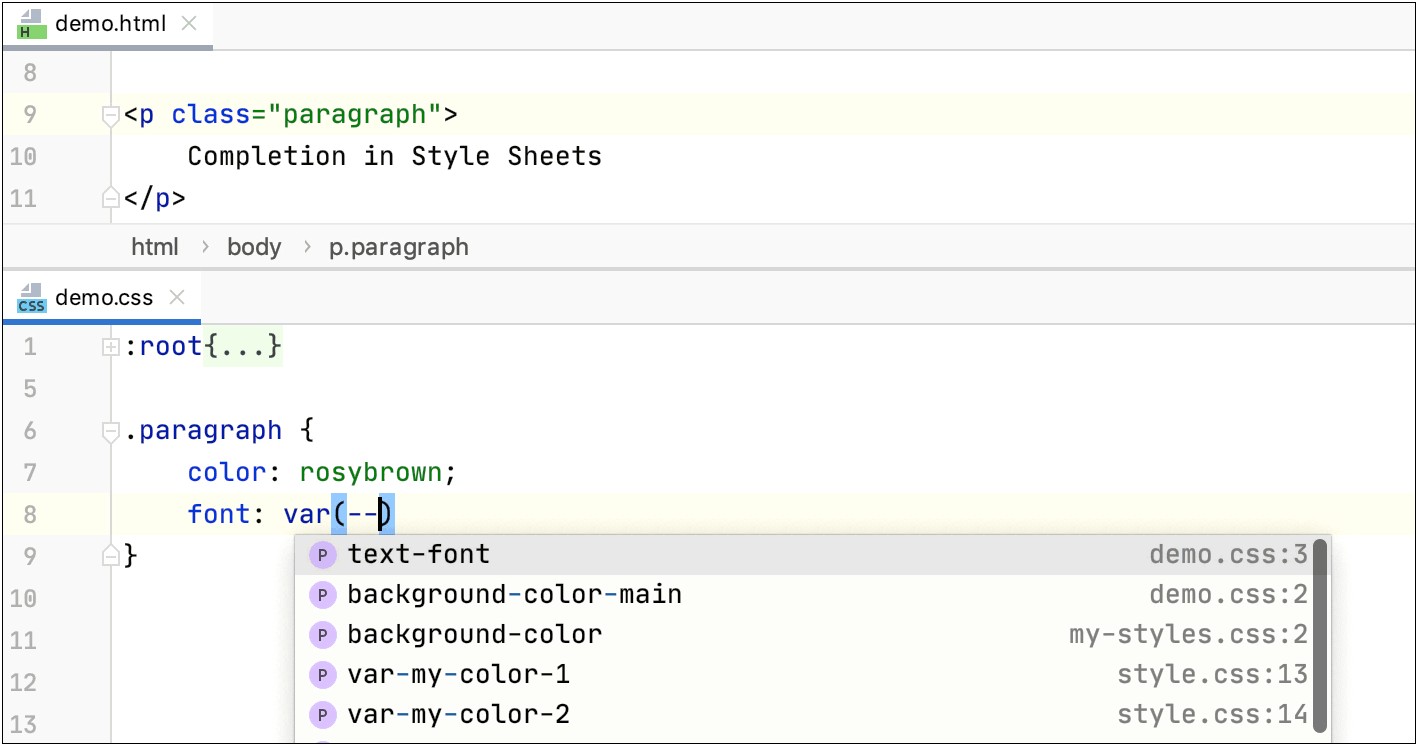Viewport: 1418px width, 746px height.
Task: Click the font property name on line 8
Action: (x=219, y=514)
